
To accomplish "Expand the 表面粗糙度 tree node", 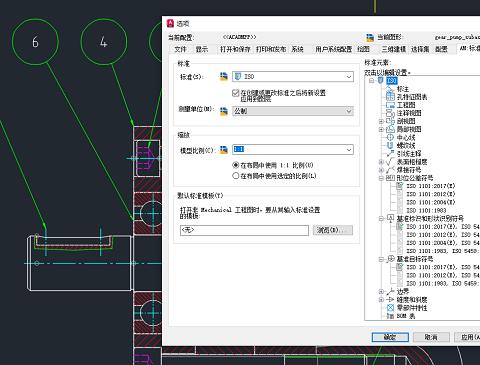I will click(381, 162).
